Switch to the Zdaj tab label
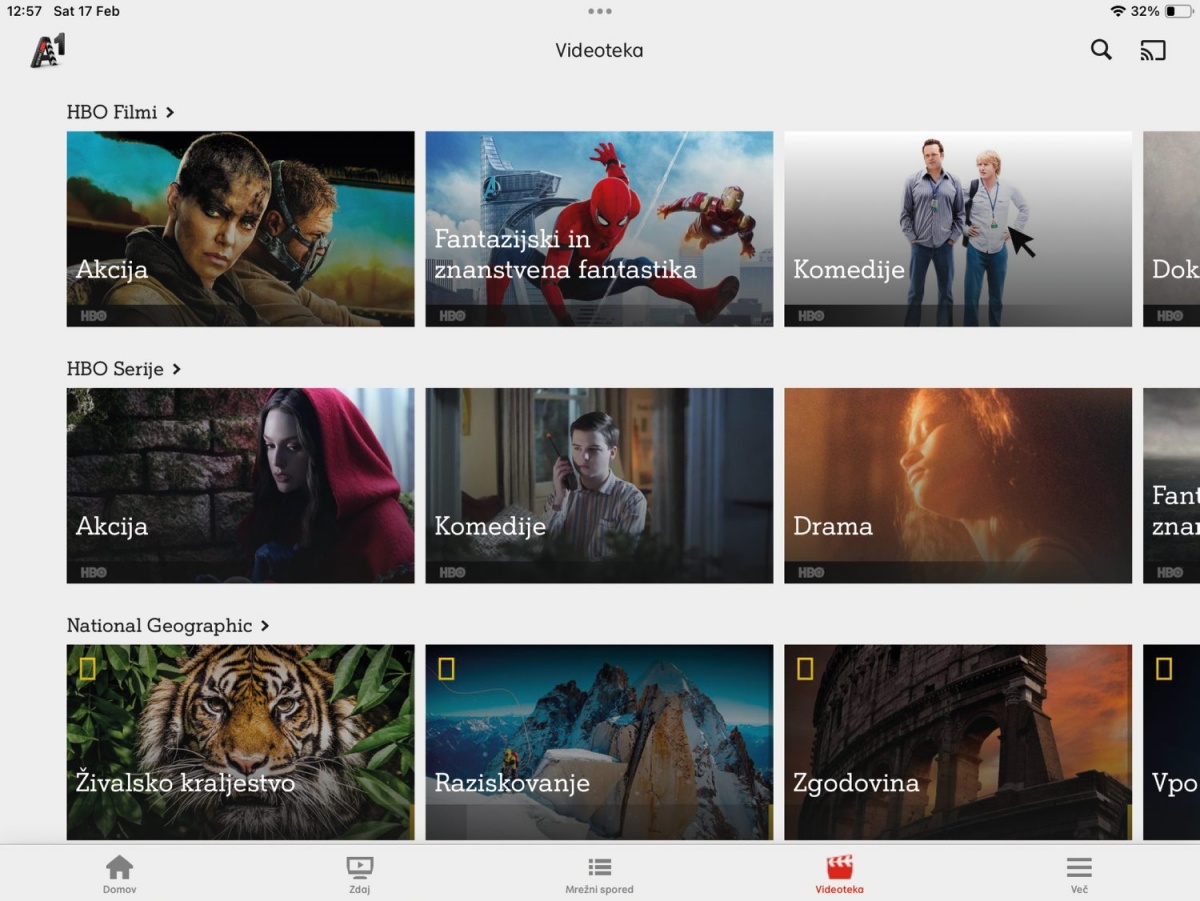The image size is (1200, 901). coord(360,889)
